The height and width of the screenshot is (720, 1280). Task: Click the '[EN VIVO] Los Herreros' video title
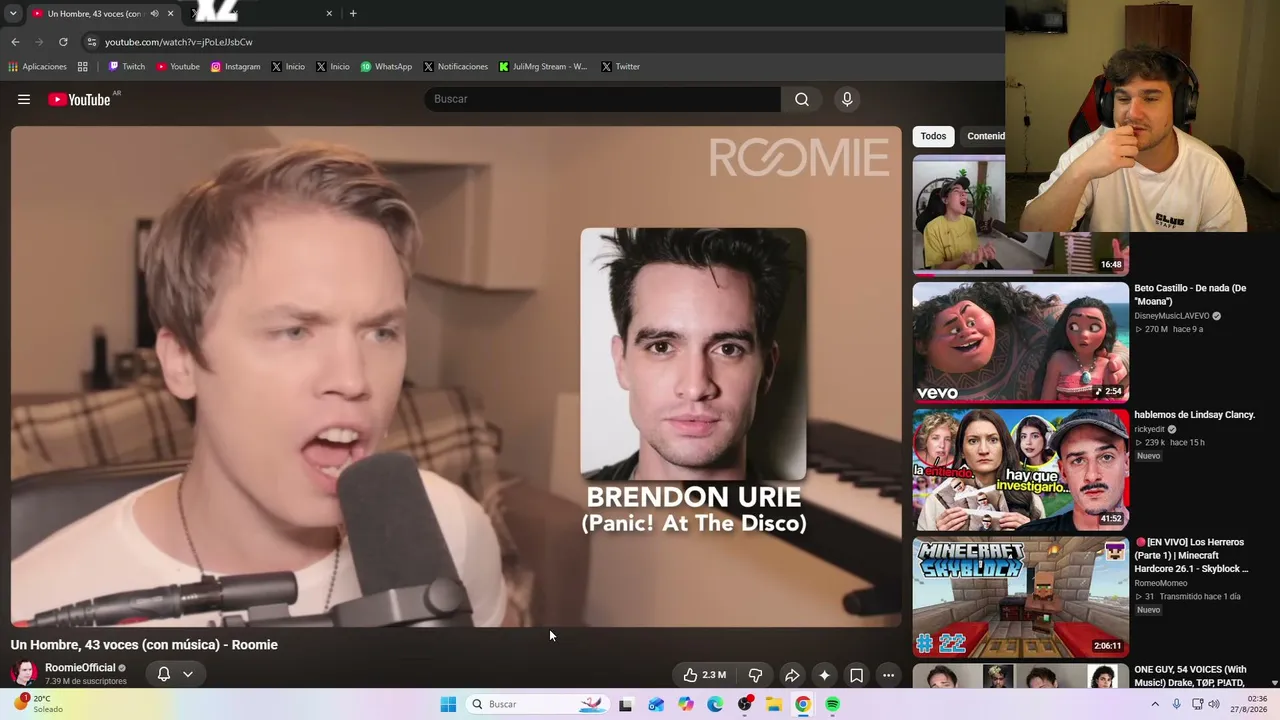tap(1191, 555)
